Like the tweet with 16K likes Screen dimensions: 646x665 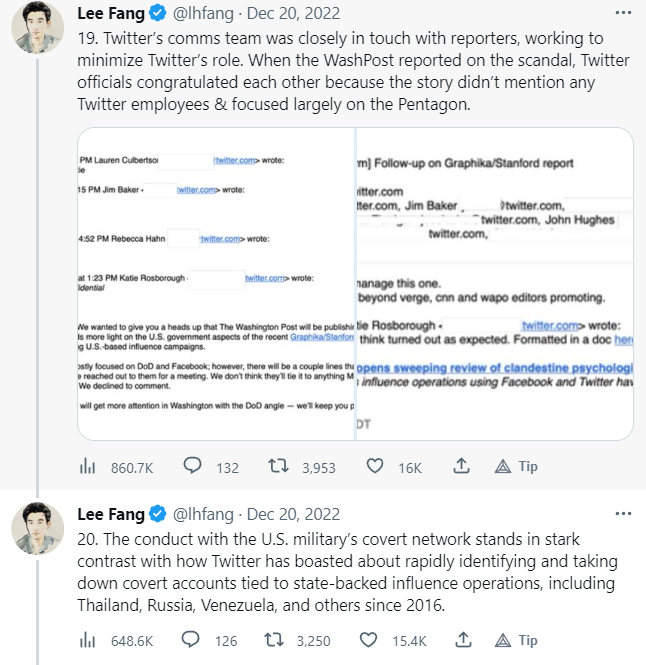tap(376, 467)
